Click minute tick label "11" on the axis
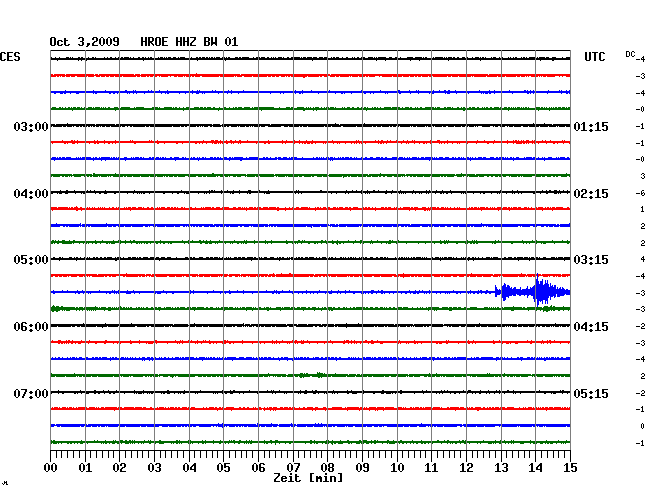This screenshot has width=650, height=494. pos(431,467)
